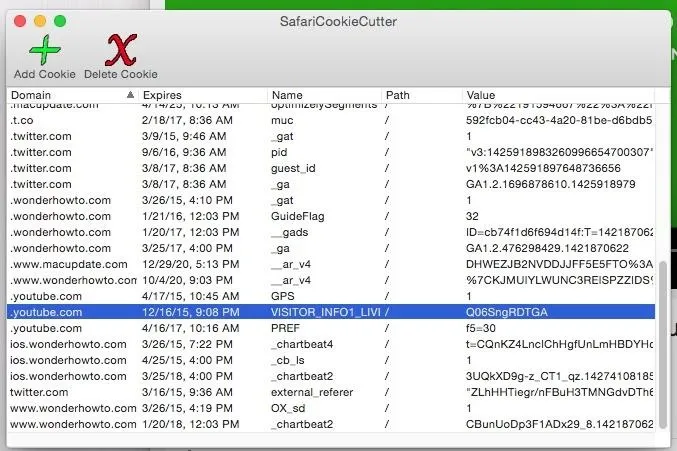Select the .twitter.com row expiring 3/9/15, 9:46 AM
This screenshot has width=677, height=451.
pyautogui.click(x=331, y=136)
